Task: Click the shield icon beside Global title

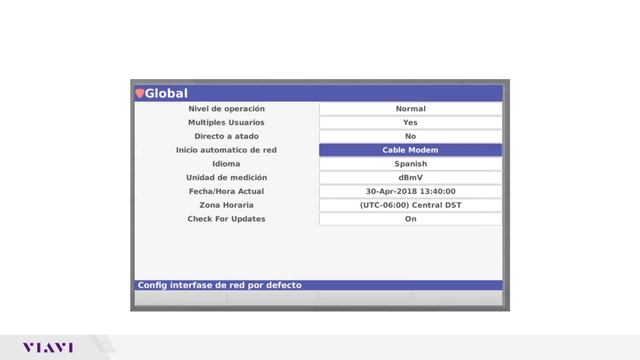Action: pos(140,93)
